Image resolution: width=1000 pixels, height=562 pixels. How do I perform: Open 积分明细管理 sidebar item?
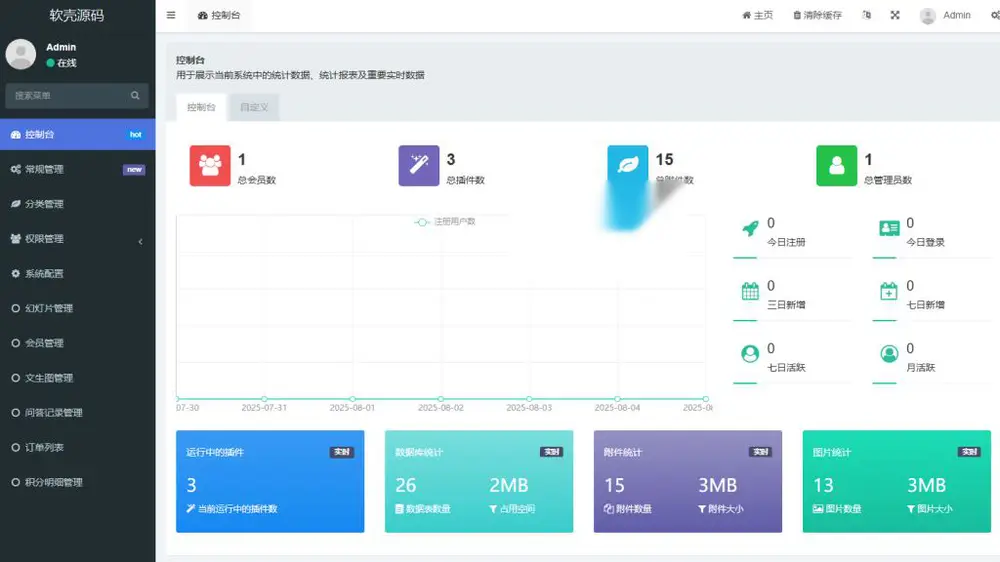(77, 482)
